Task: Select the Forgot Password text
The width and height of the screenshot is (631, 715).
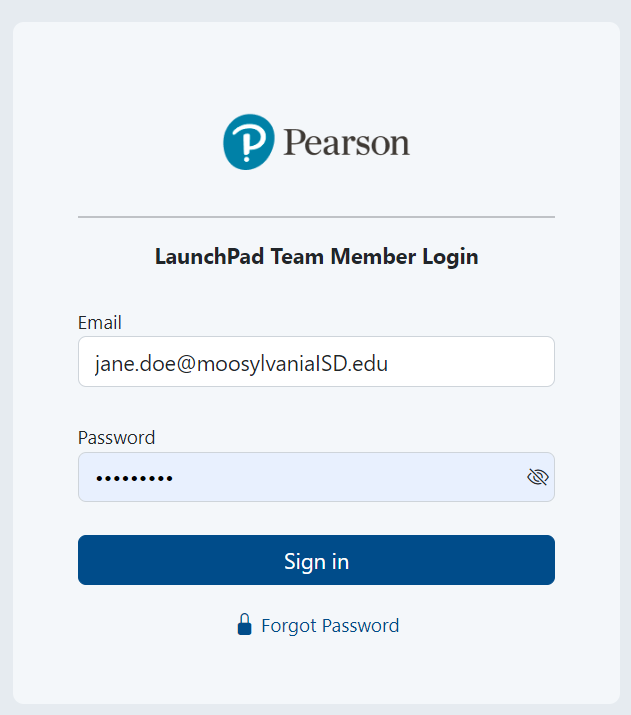Action: pyautogui.click(x=329, y=626)
